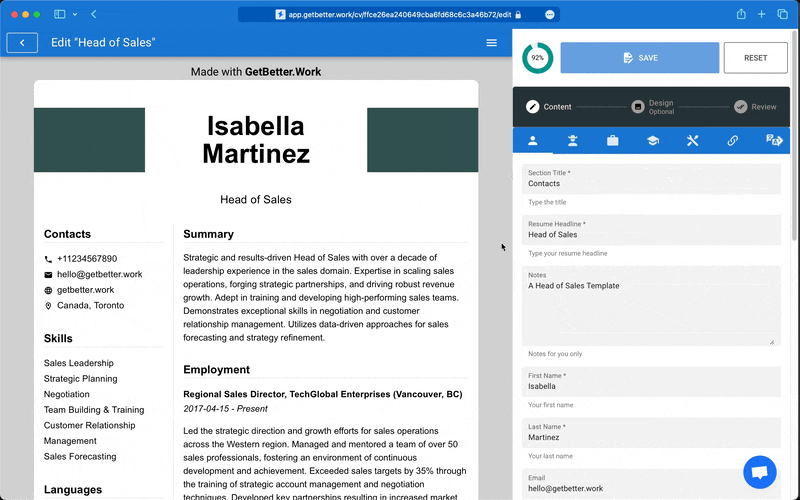This screenshot has width=800, height=500.
Task: Open the contacts person tab icon
Action: [x=533, y=141]
